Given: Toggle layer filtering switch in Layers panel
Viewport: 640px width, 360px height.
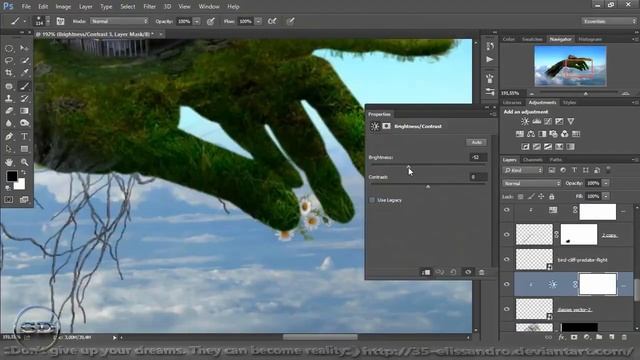Looking at the screenshot, I should pyautogui.click(x=608, y=170).
